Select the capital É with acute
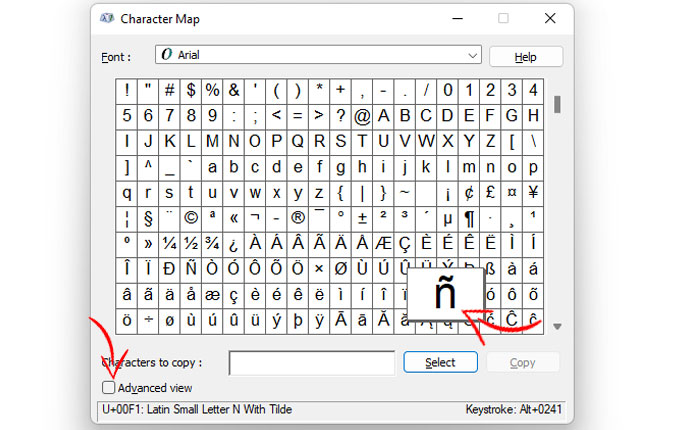 (447, 244)
